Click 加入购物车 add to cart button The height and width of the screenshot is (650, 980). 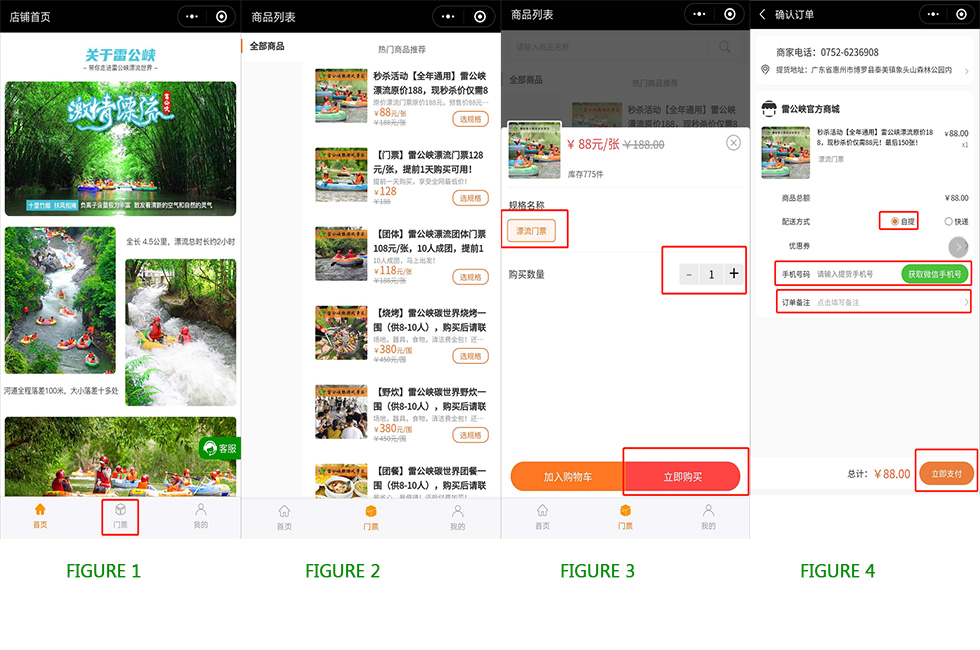[x=568, y=477]
